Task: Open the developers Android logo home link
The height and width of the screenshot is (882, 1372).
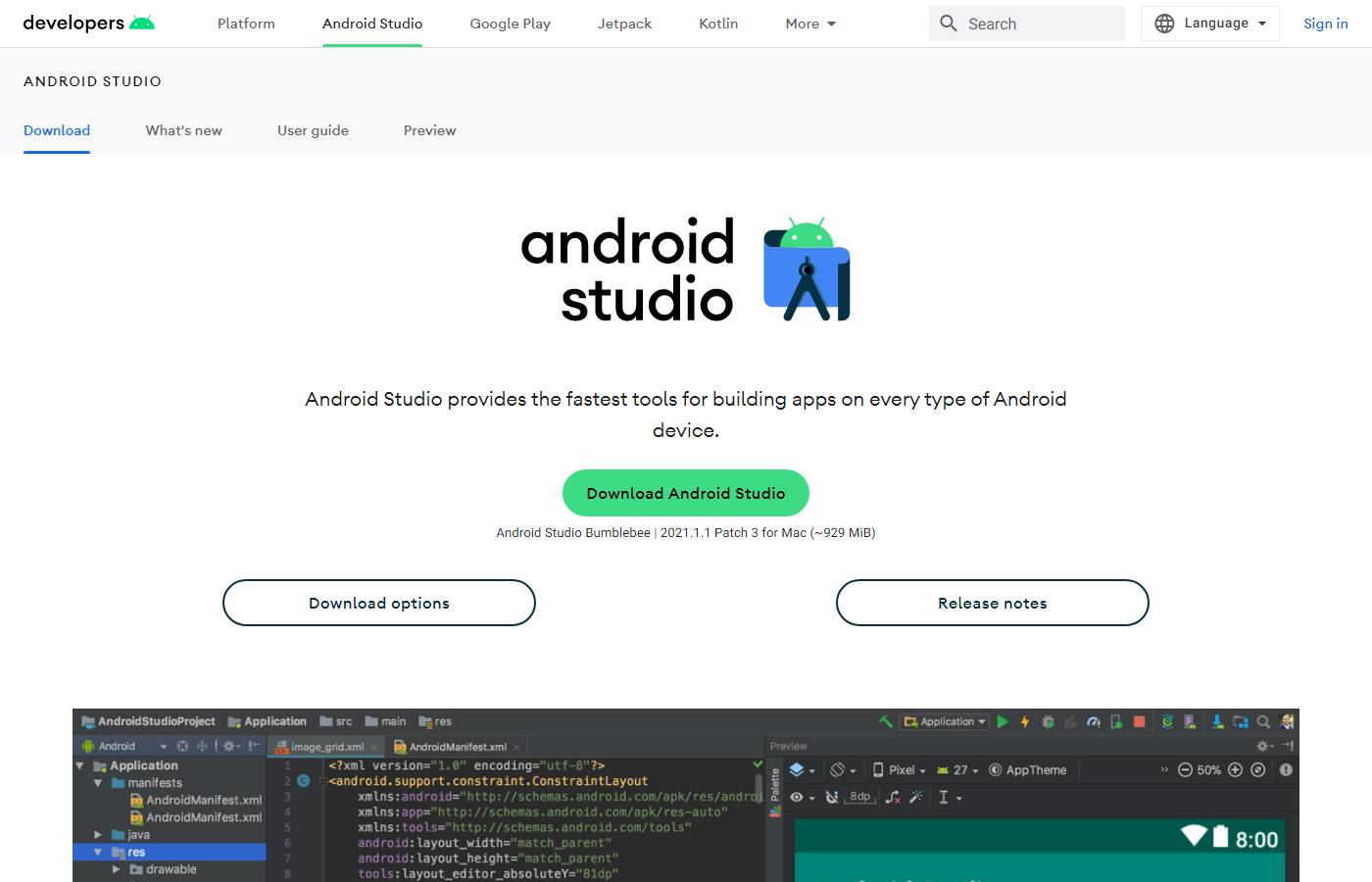Action: click(x=88, y=23)
